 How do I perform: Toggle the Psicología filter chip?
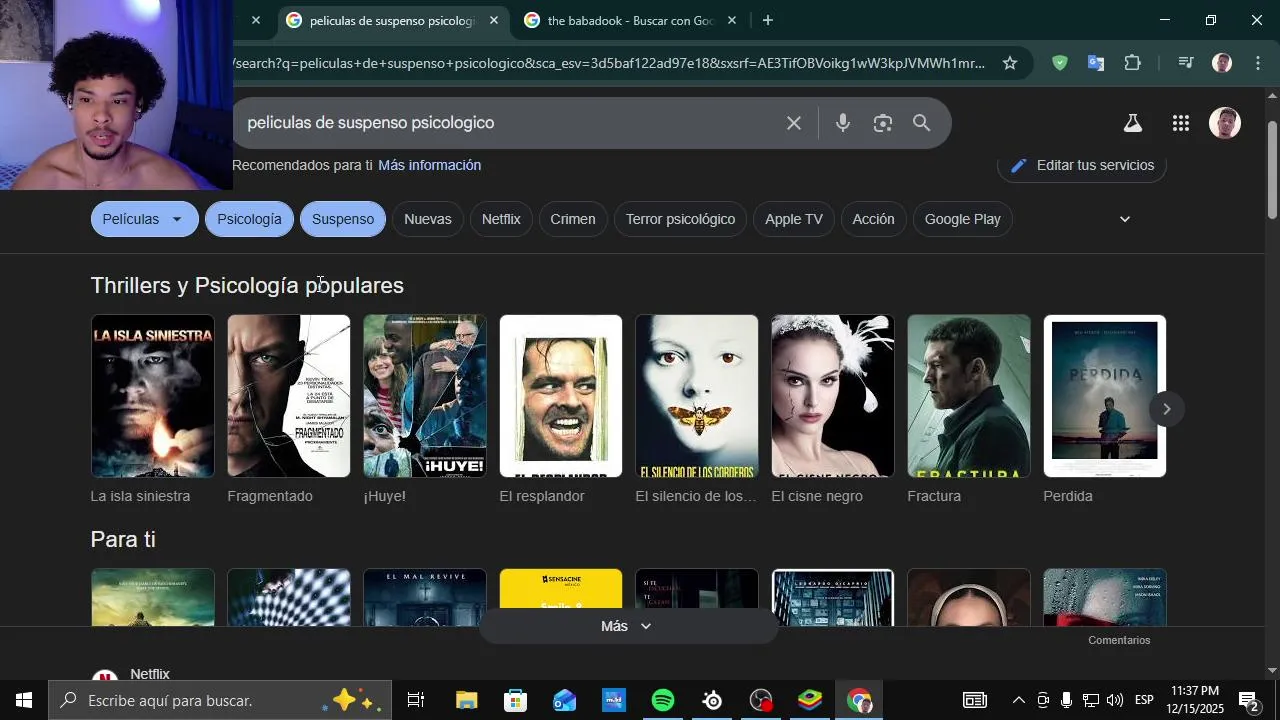coord(249,219)
